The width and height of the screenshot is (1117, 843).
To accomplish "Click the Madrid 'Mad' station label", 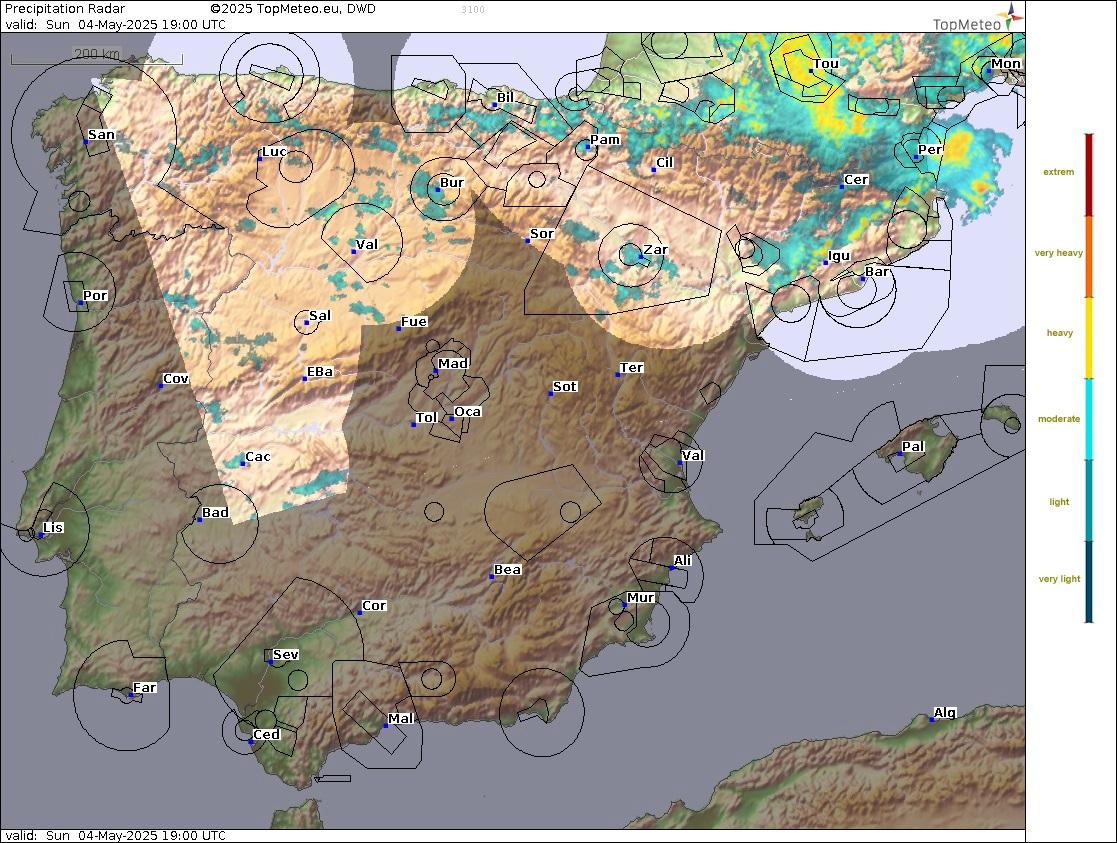I will 452,363.
